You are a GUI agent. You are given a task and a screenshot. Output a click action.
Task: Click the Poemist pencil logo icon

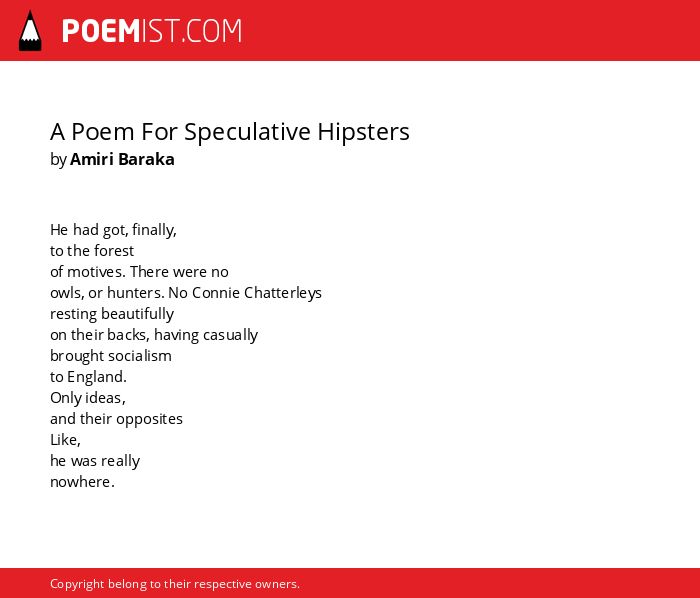(30, 30)
